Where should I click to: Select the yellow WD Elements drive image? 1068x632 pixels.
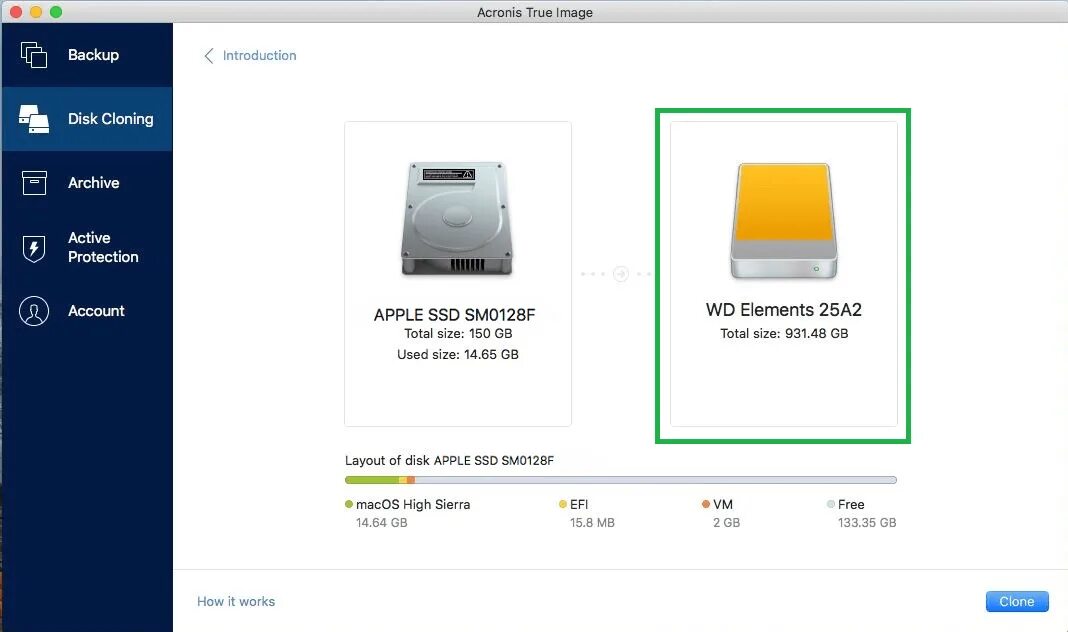click(x=784, y=221)
